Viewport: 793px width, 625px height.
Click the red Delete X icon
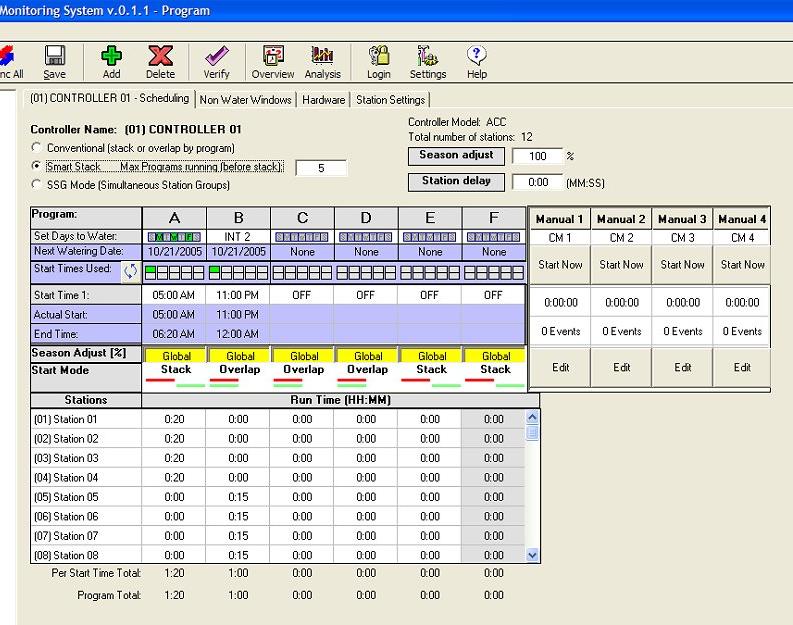pos(160,56)
